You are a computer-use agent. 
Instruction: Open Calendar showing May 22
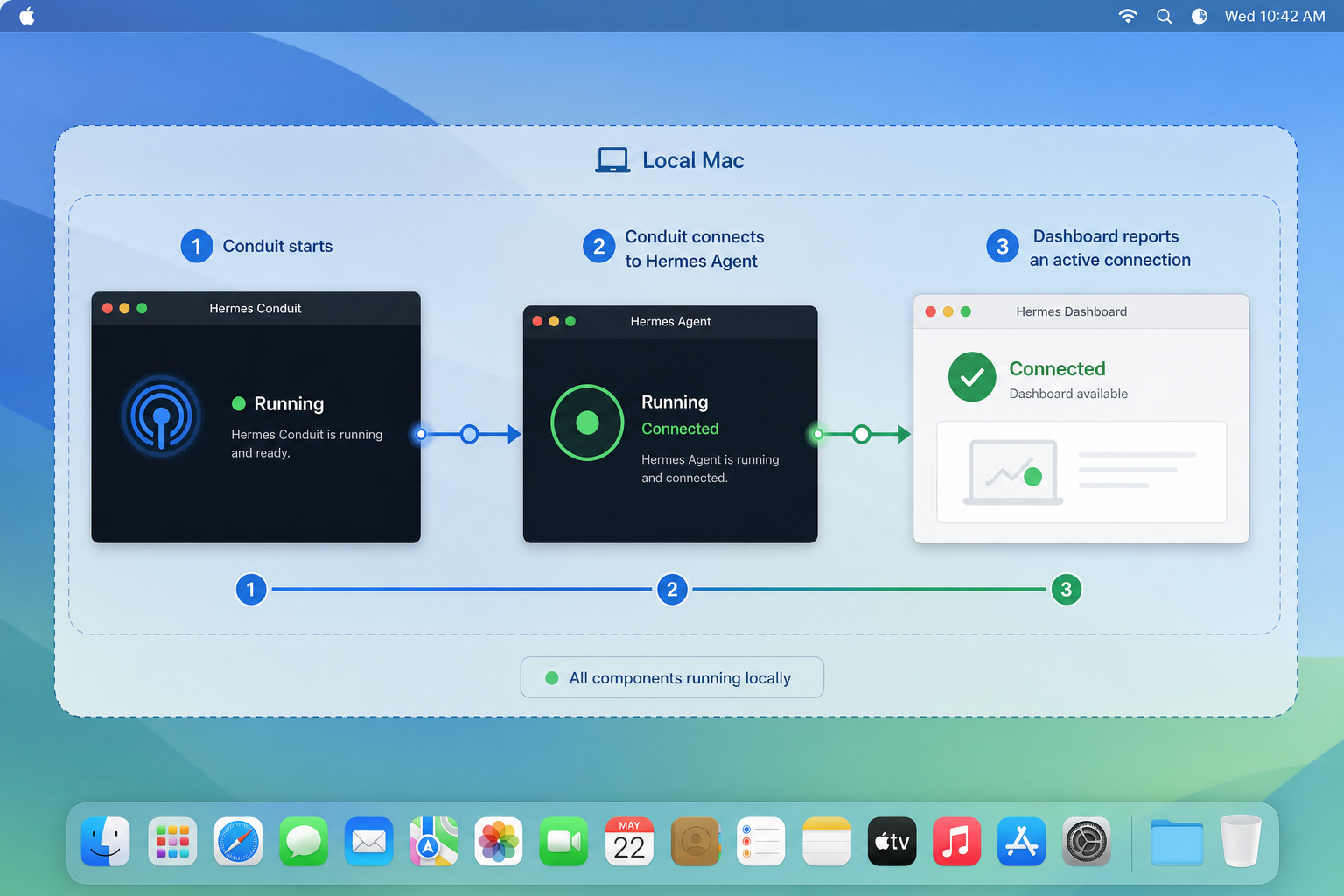[x=629, y=842]
